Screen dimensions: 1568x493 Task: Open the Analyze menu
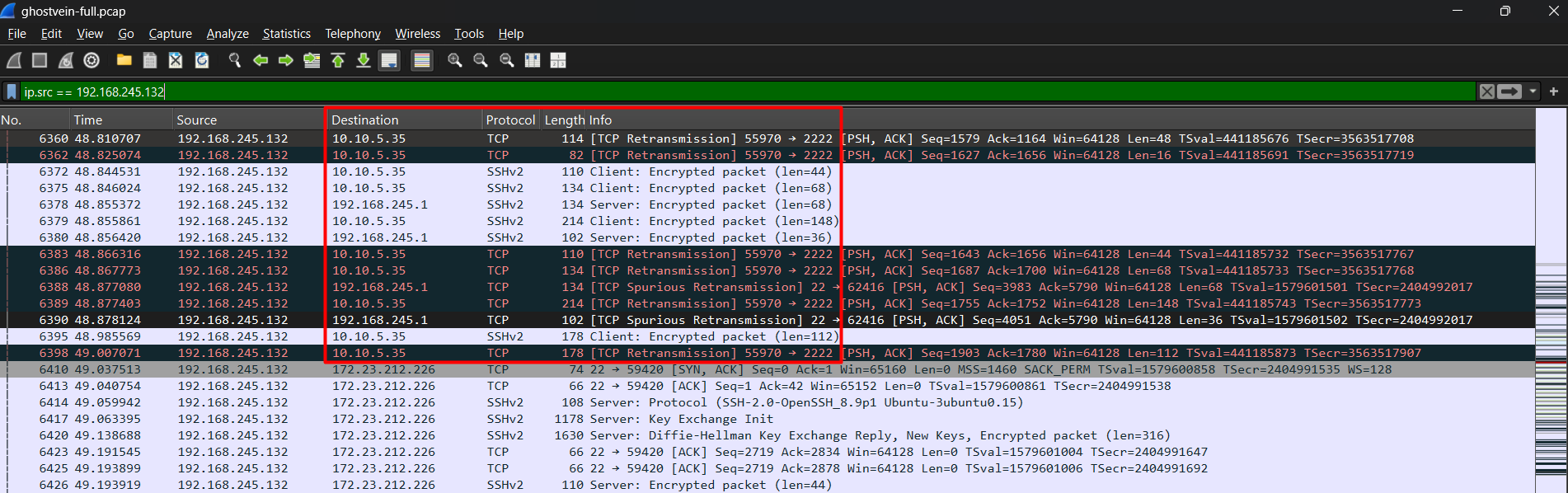tap(228, 34)
